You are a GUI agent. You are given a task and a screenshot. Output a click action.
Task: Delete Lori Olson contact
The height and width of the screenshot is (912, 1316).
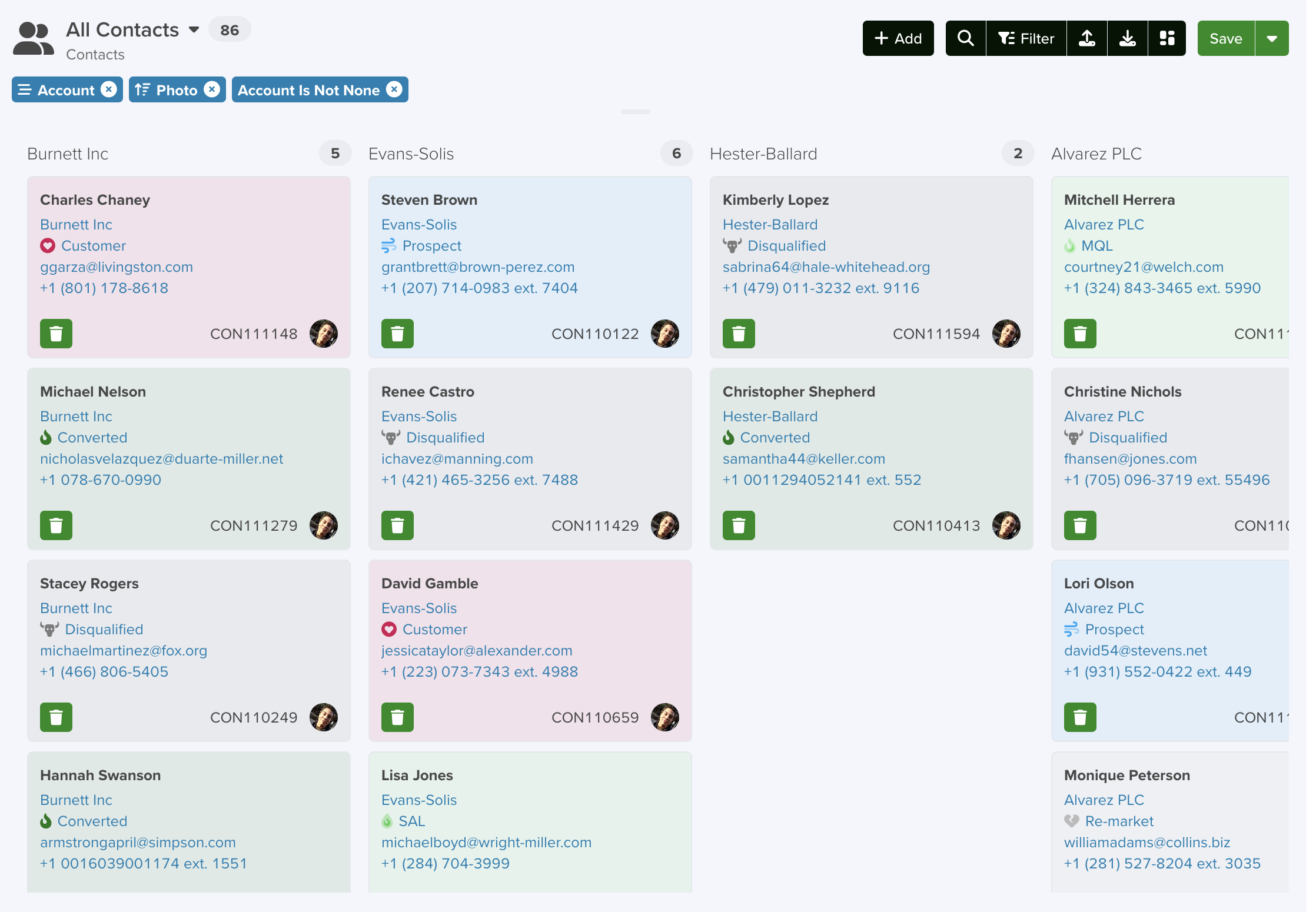(x=1080, y=717)
